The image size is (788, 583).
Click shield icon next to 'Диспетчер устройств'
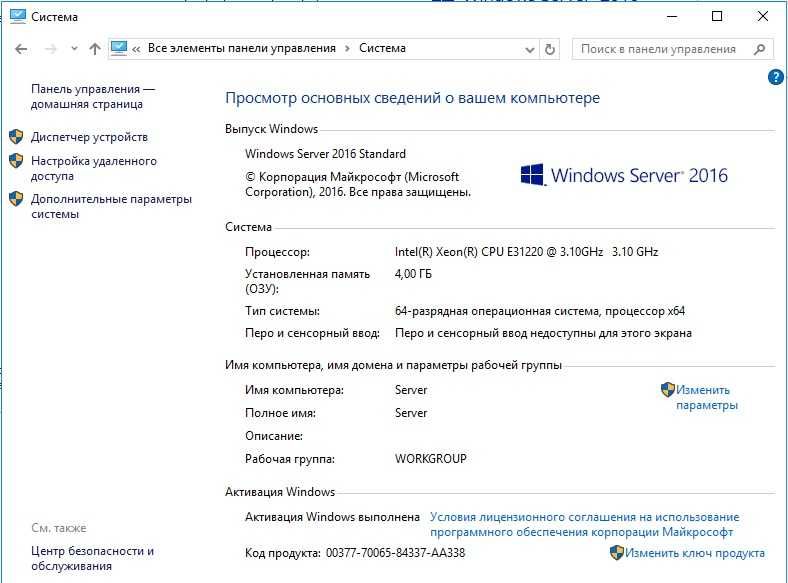click(16, 136)
